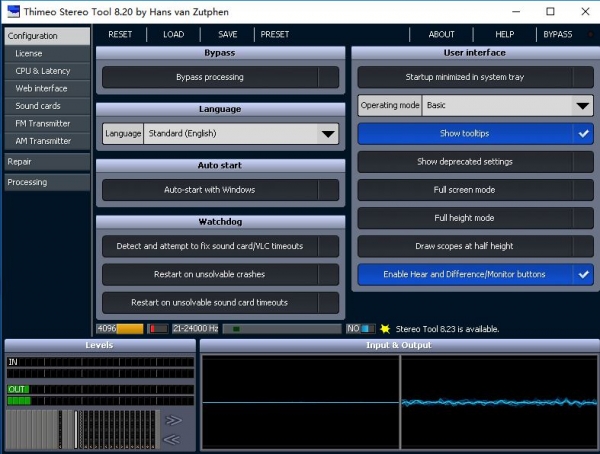Expand the Processing section in sidebar
This screenshot has height=454, width=600.
[x=46, y=182]
